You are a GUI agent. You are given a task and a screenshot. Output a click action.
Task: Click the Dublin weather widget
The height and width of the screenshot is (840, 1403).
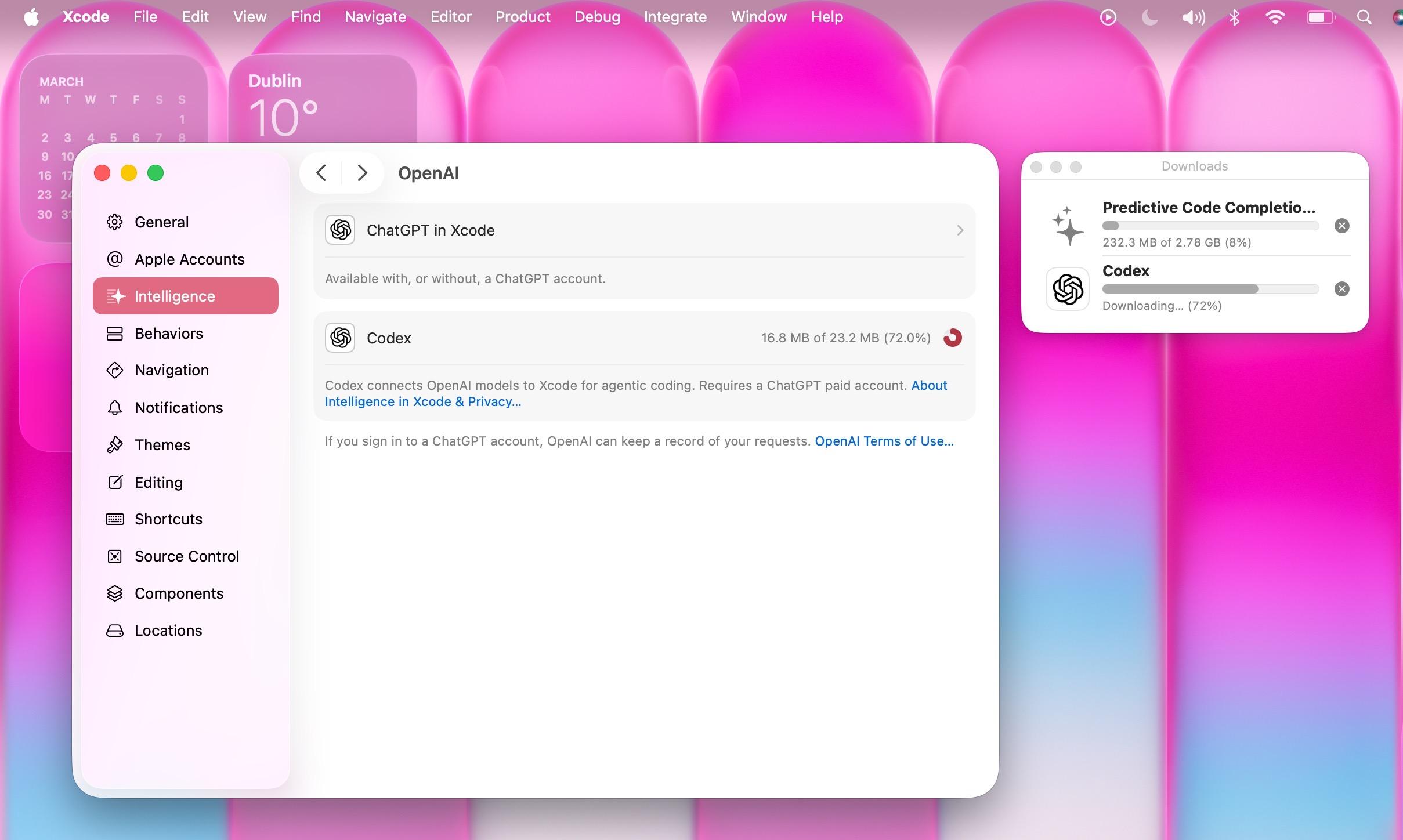(x=323, y=99)
